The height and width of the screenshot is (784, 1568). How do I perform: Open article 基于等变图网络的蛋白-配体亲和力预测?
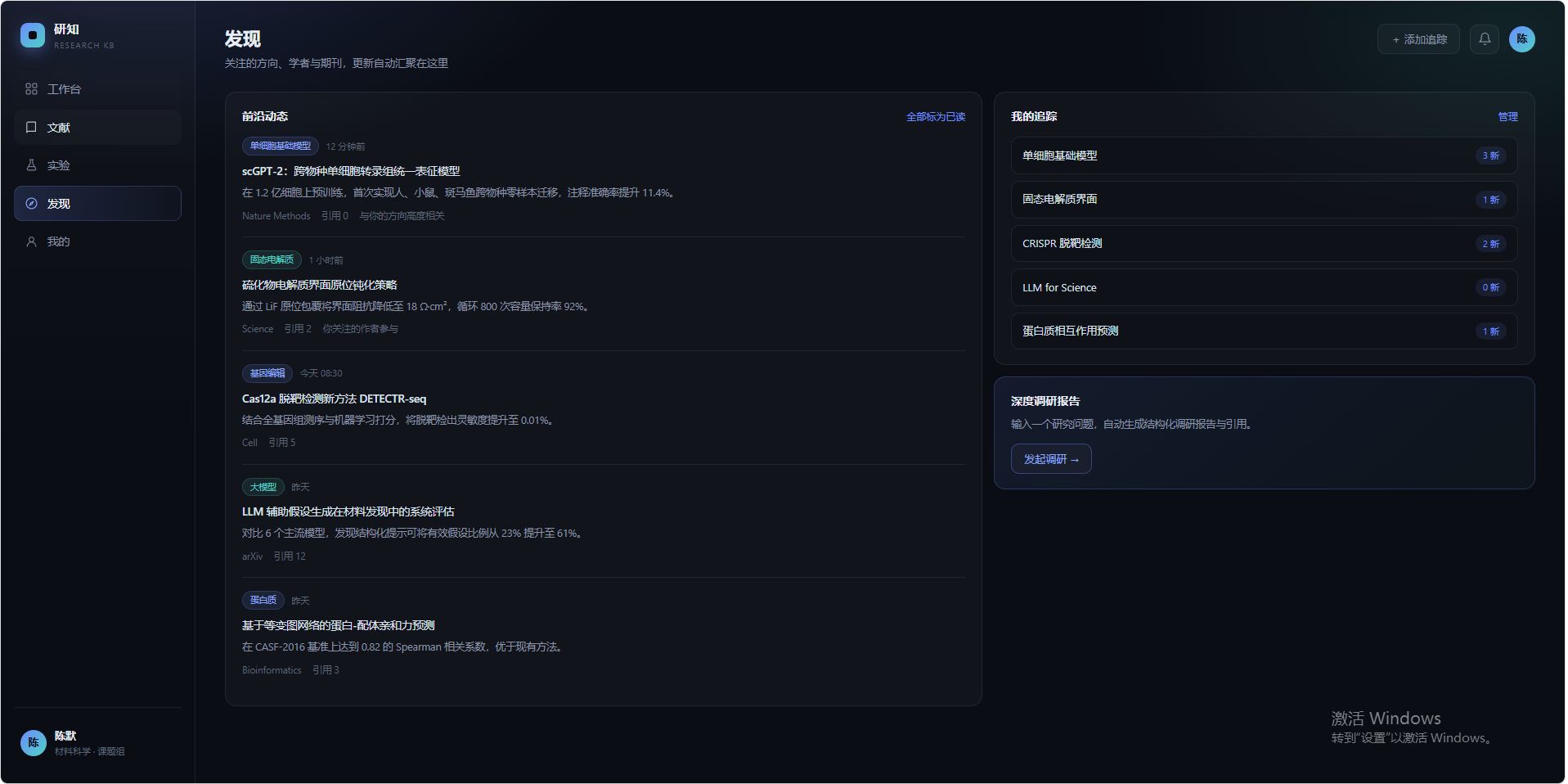click(338, 625)
